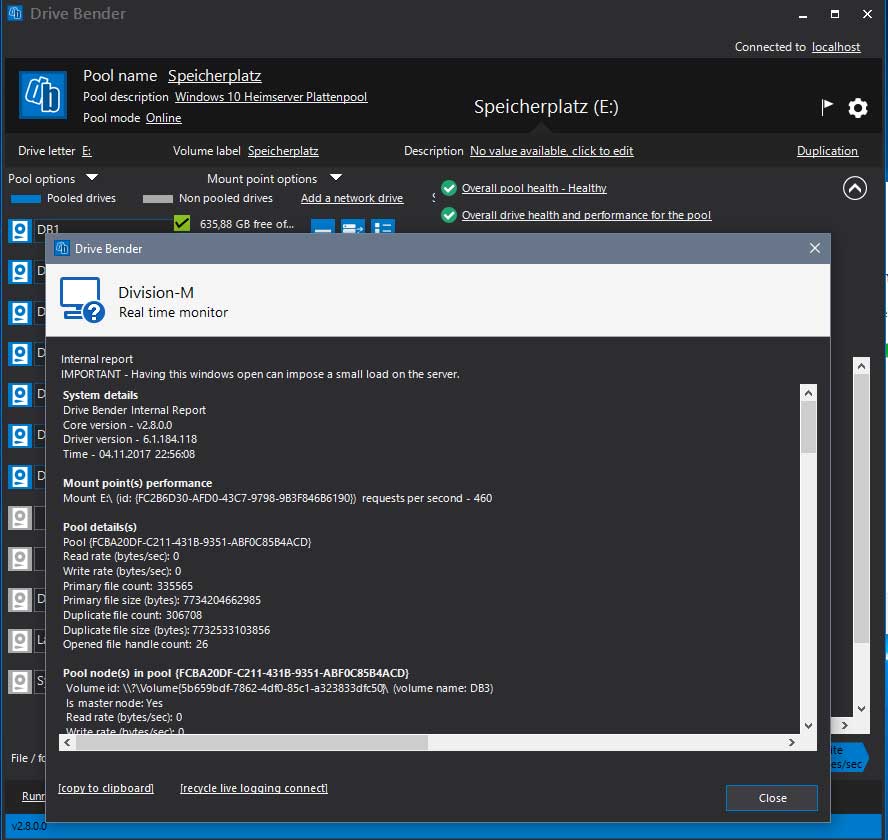Select the grey non-pooled drive icon labeled L
This screenshot has height=840, width=888.
20,641
